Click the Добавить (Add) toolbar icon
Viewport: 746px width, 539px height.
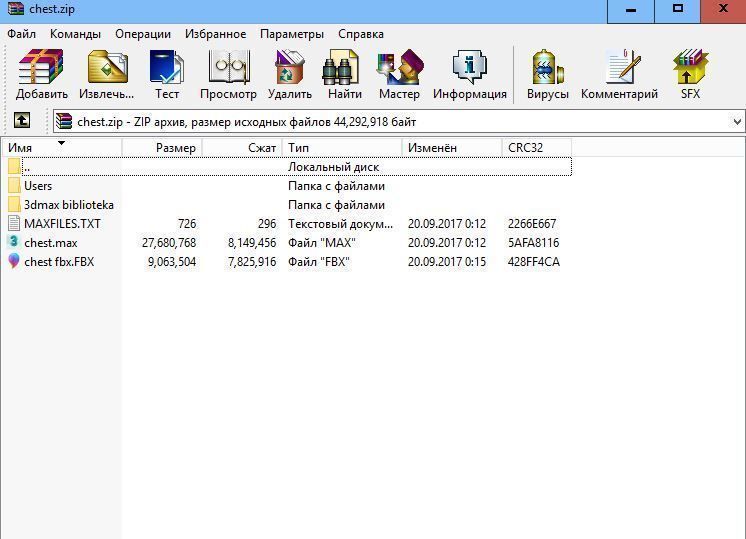(41, 67)
